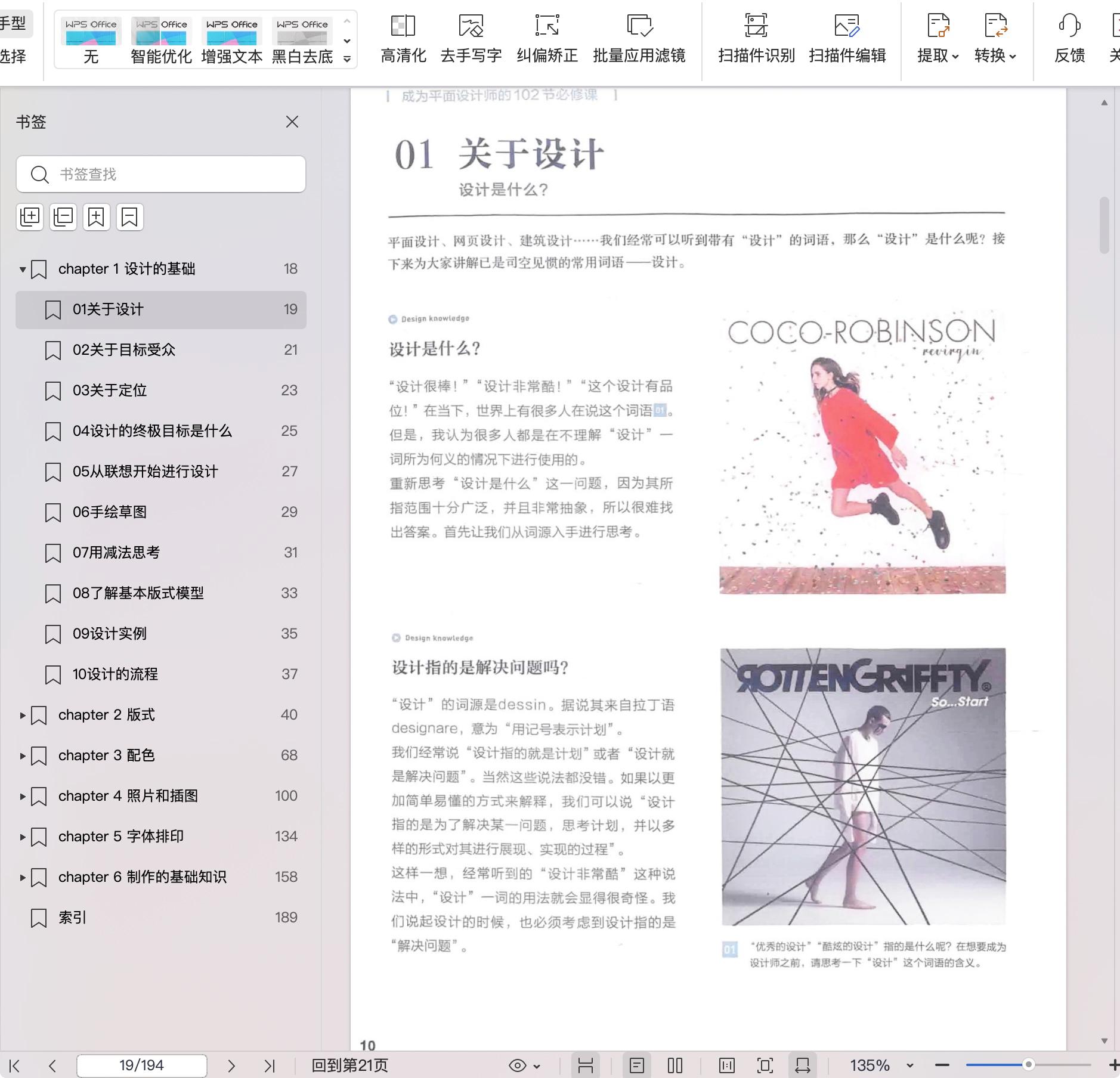Toggle fit-to-width view button
Image resolution: width=1120 pixels, height=1078 pixels.
click(x=802, y=1065)
